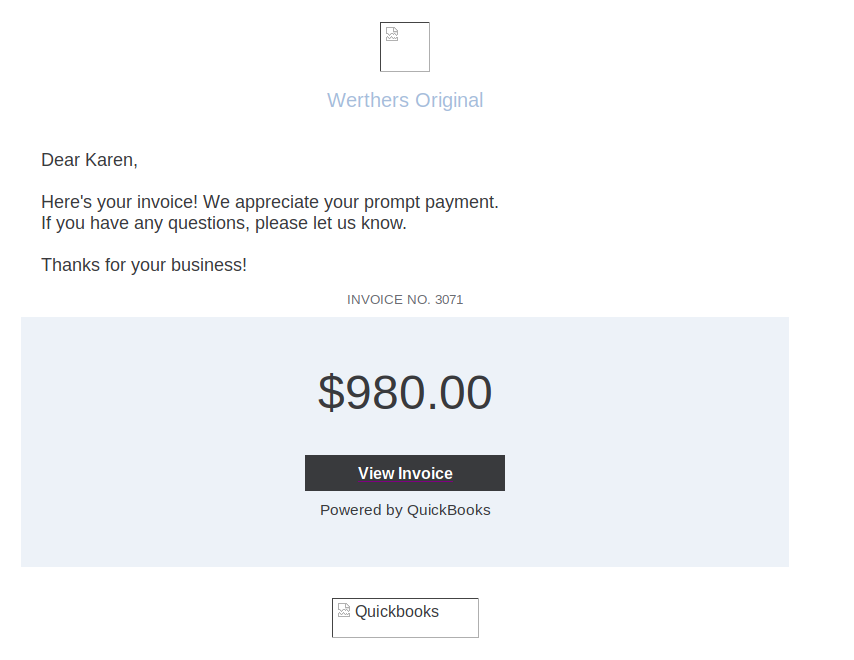854x660 pixels.
Task: Click the View Invoice button
Action: click(x=405, y=473)
